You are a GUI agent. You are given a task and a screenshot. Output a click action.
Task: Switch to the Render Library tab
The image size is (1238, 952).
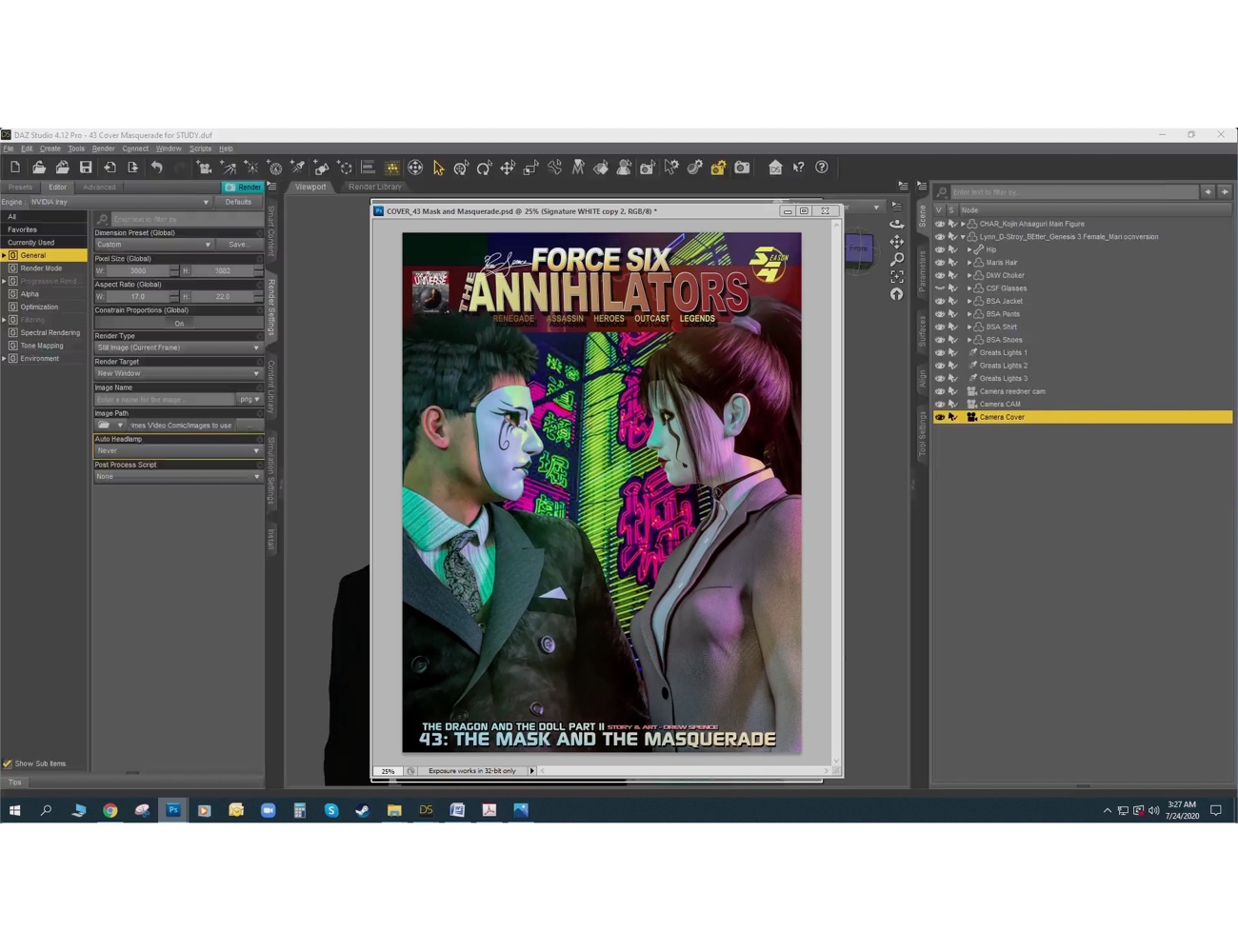[374, 187]
